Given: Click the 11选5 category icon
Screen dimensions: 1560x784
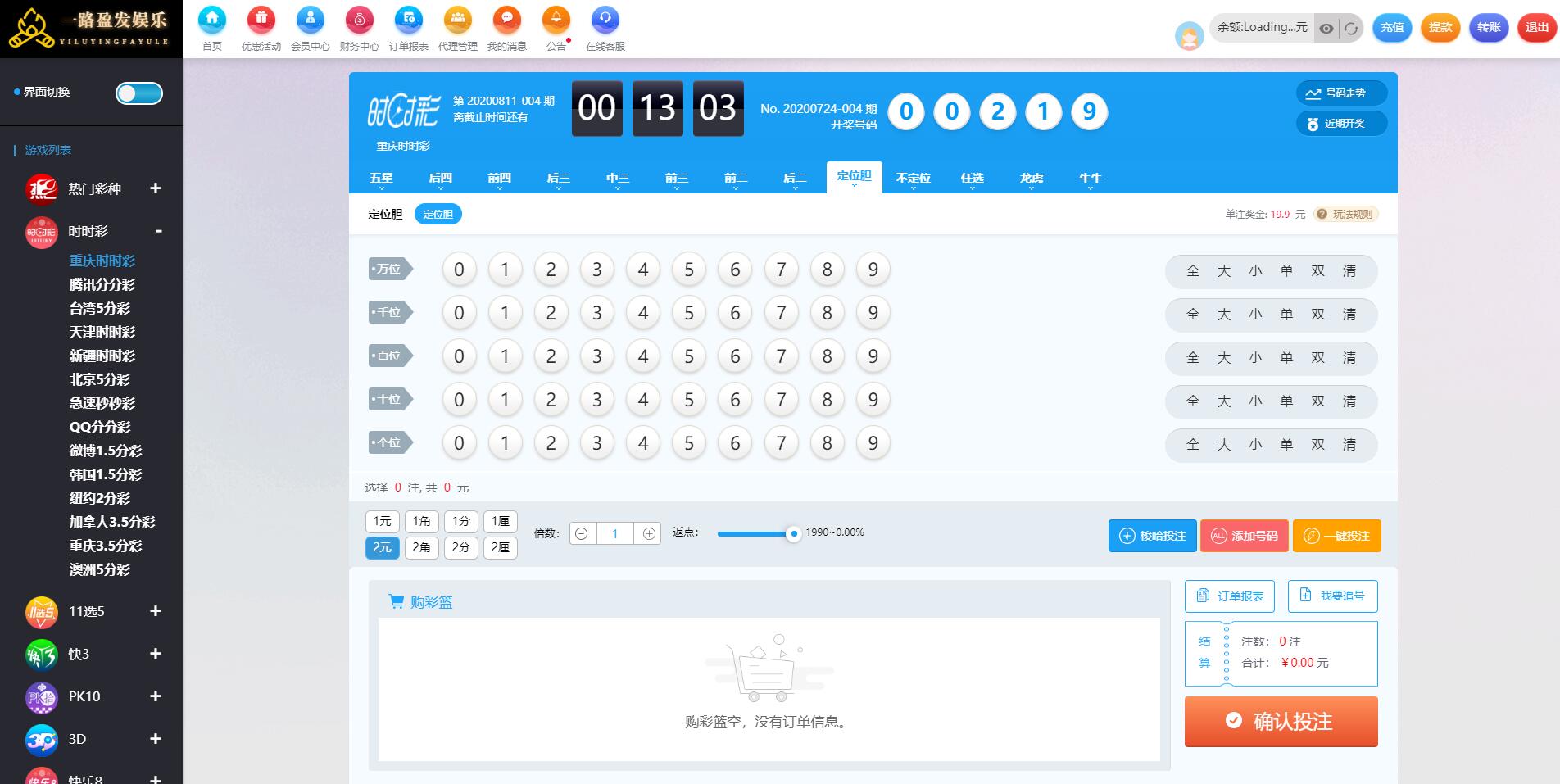Looking at the screenshot, I should pos(42,611).
